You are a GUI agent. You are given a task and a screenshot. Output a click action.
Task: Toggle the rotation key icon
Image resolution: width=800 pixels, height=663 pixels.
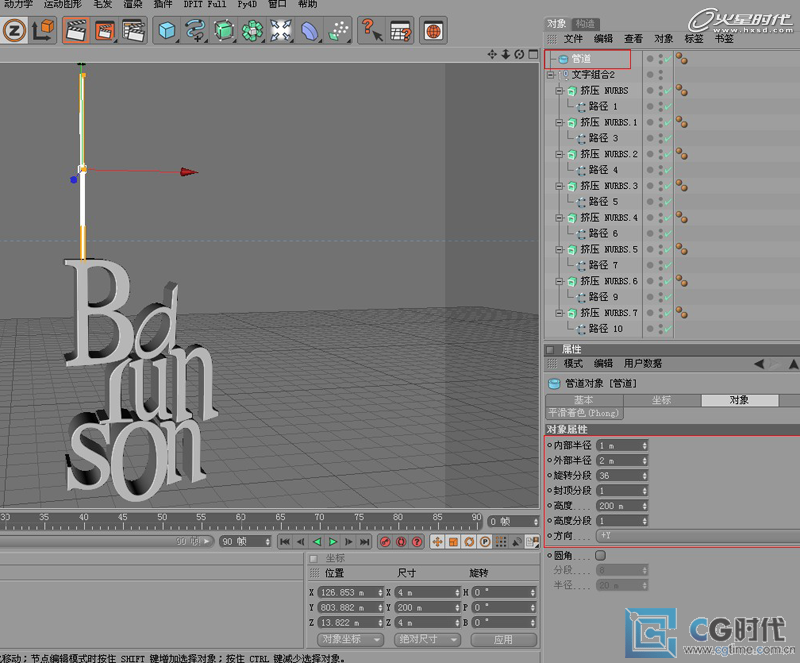coord(469,542)
